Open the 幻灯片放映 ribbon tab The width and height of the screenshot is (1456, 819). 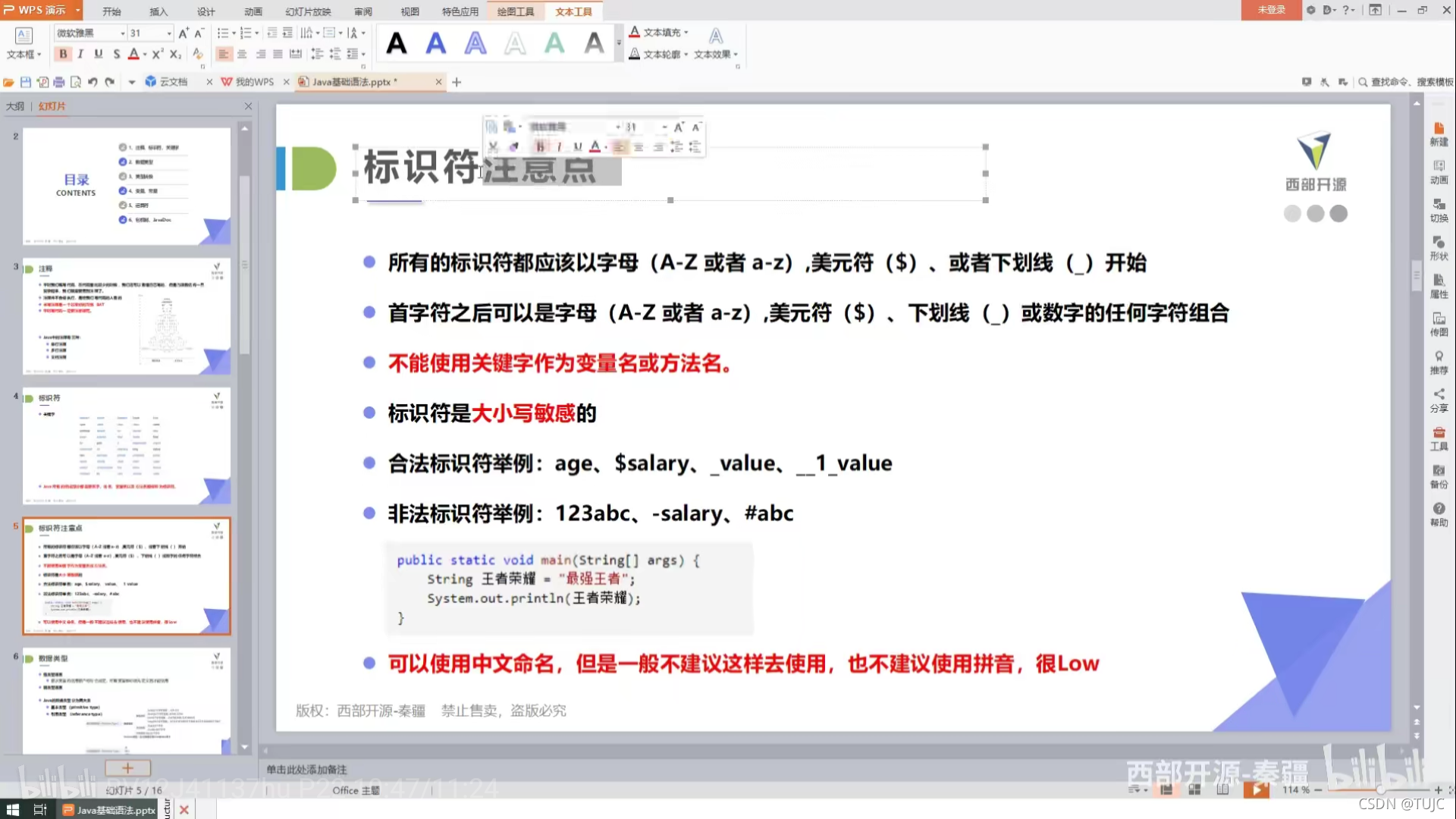[x=308, y=11]
